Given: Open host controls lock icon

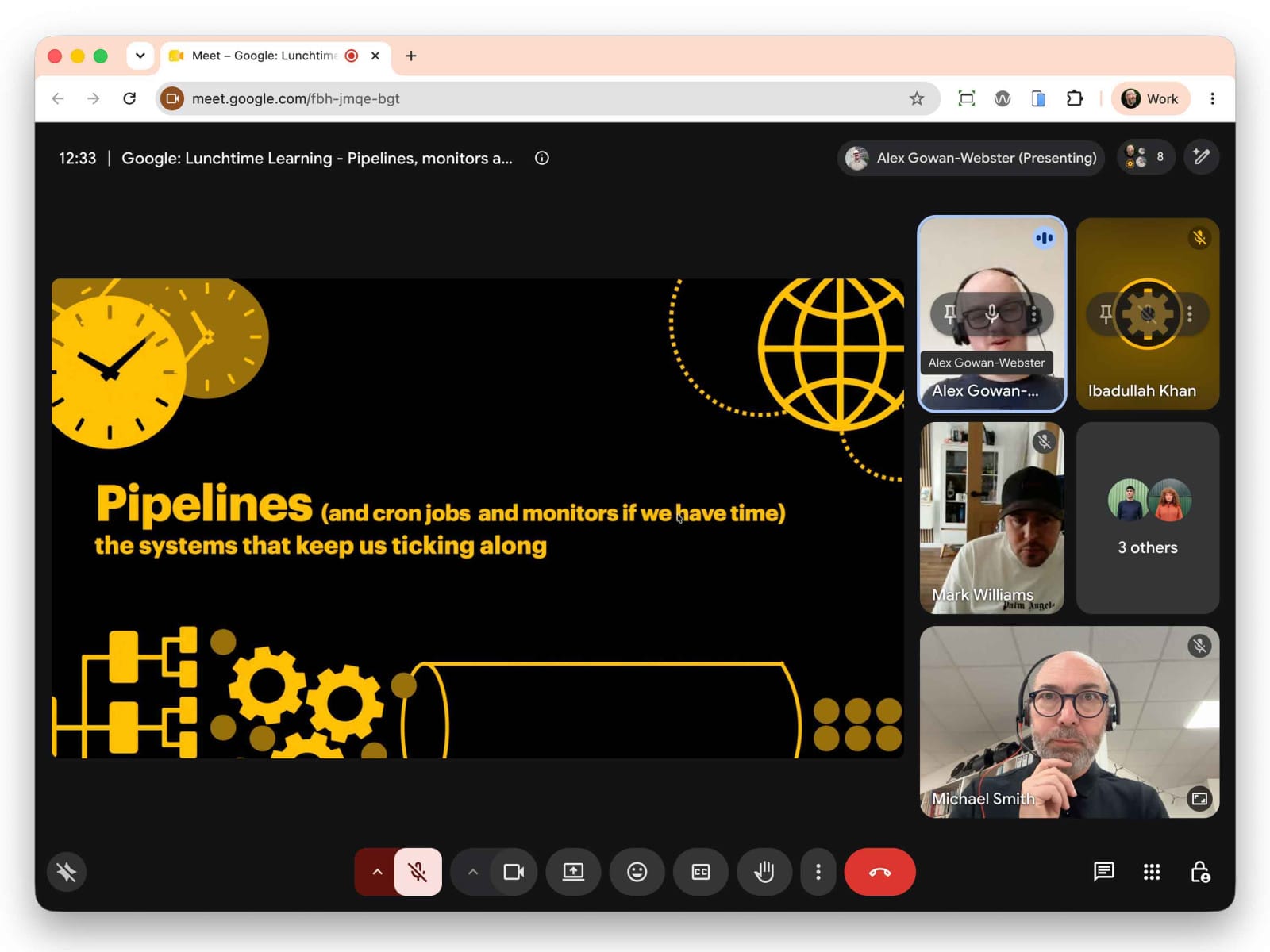Looking at the screenshot, I should coord(1200,872).
